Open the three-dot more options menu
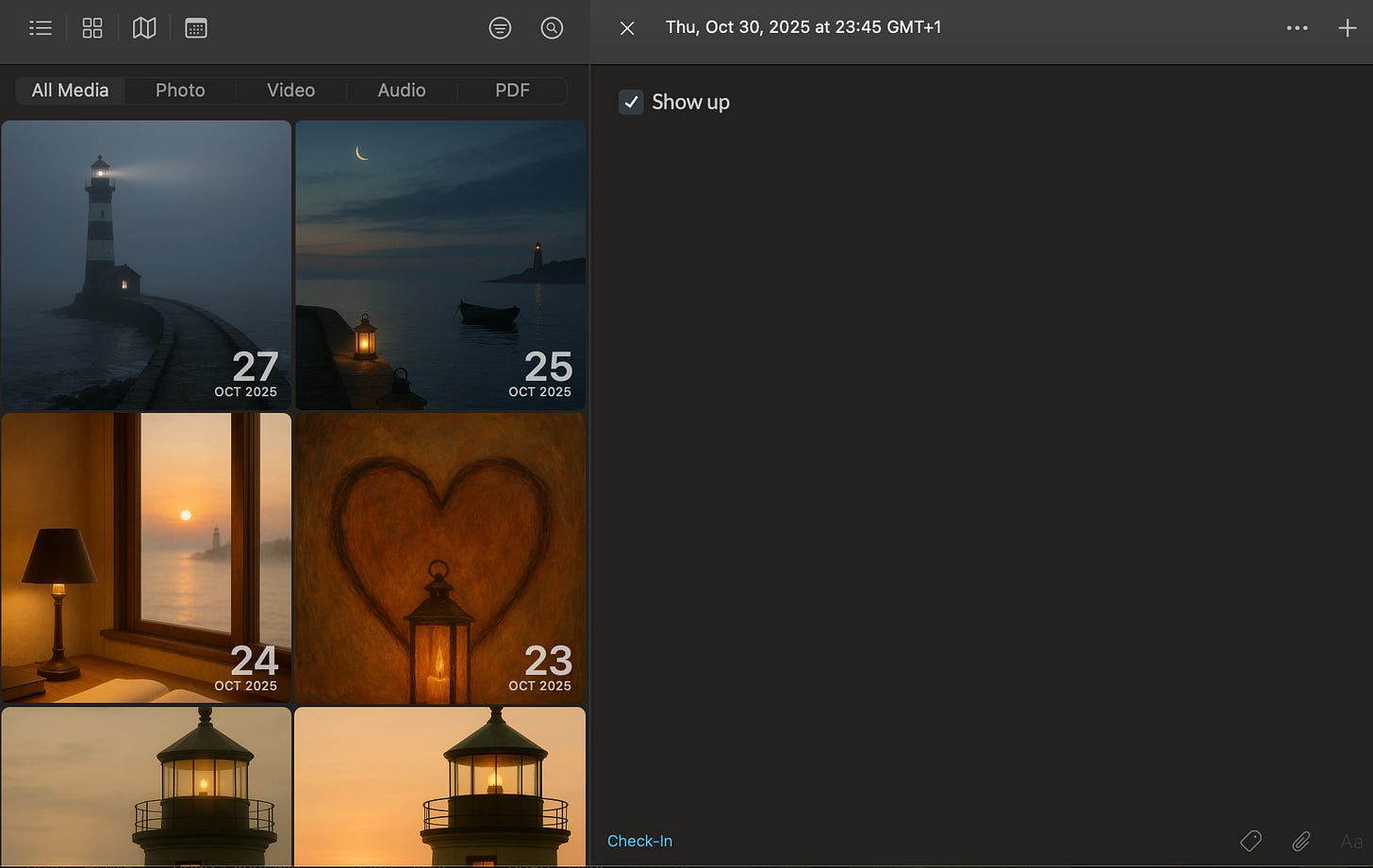Screen dimensions: 1373x868 pyautogui.click(x=1297, y=28)
